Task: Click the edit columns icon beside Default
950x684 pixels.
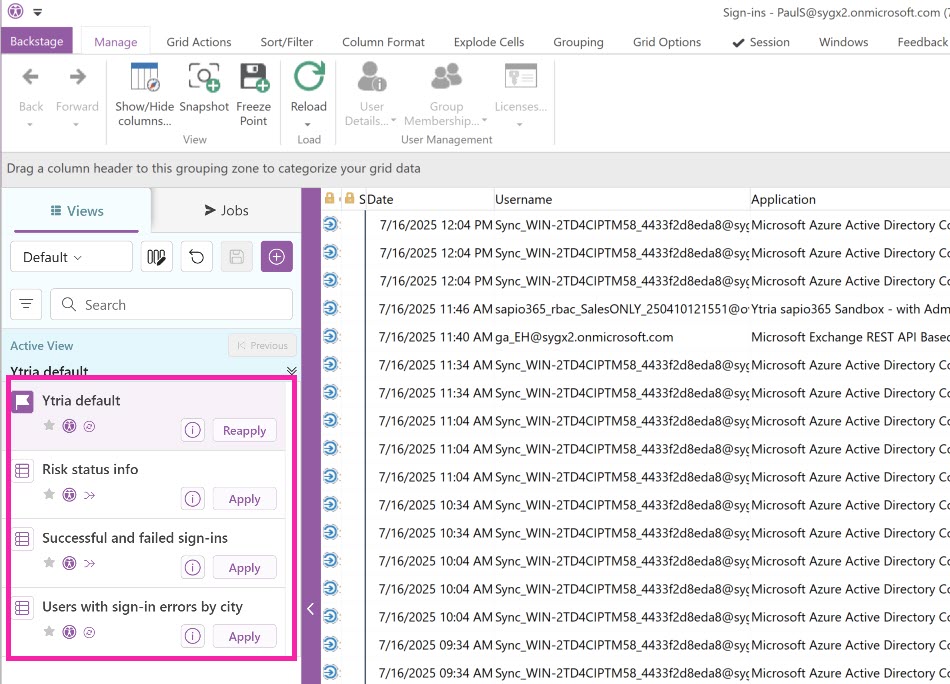Action: click(x=156, y=257)
